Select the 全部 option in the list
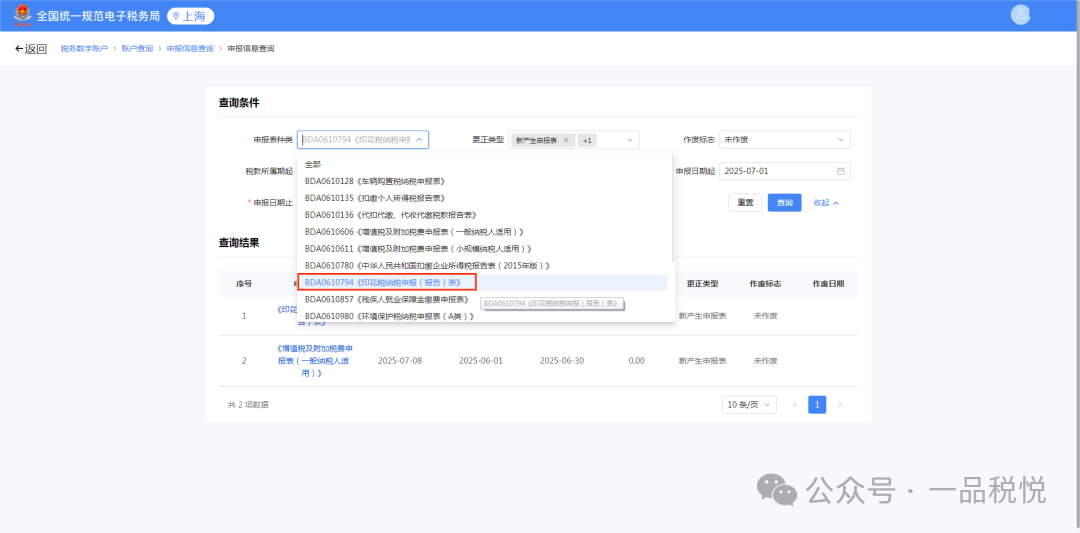Screen dimensions: 1080x533 [313, 164]
